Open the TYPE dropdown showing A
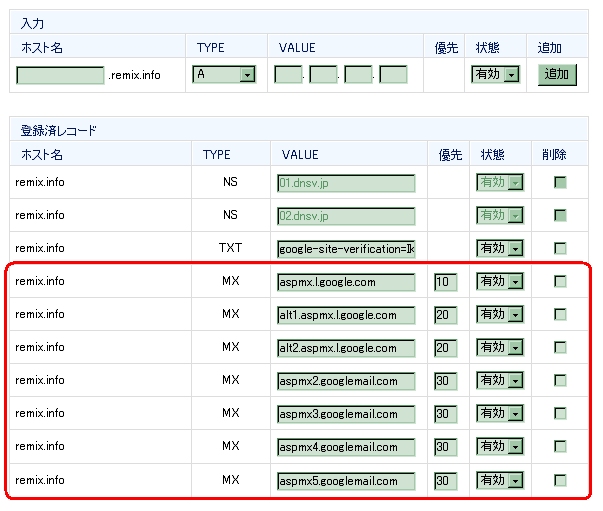 (x=224, y=74)
